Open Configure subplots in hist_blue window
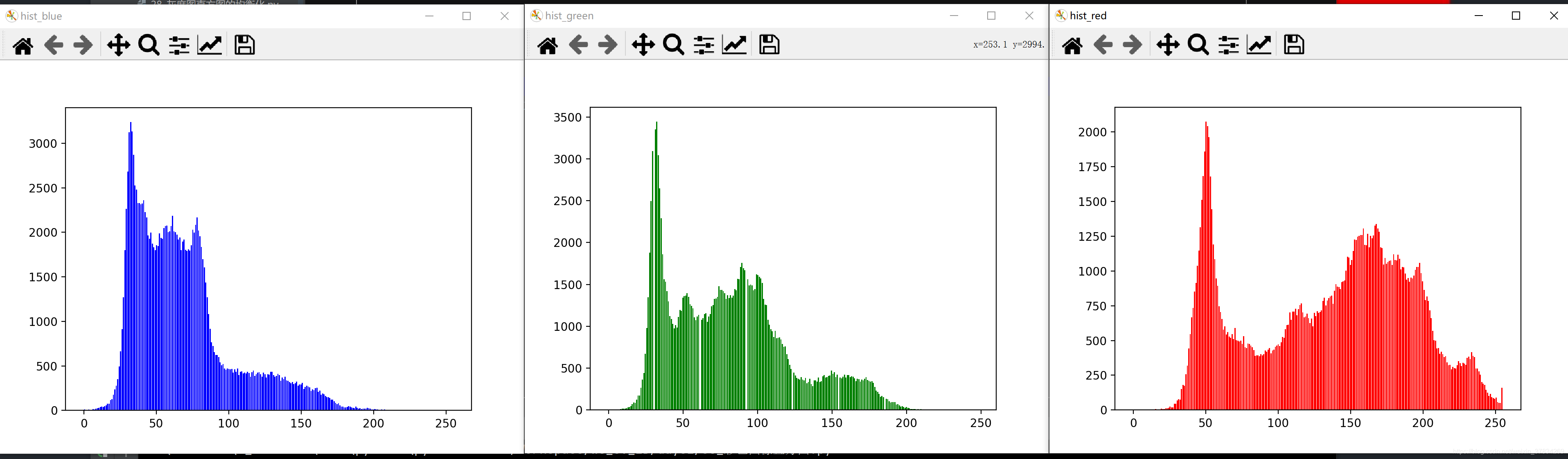The width and height of the screenshot is (1568, 459). pos(179,45)
